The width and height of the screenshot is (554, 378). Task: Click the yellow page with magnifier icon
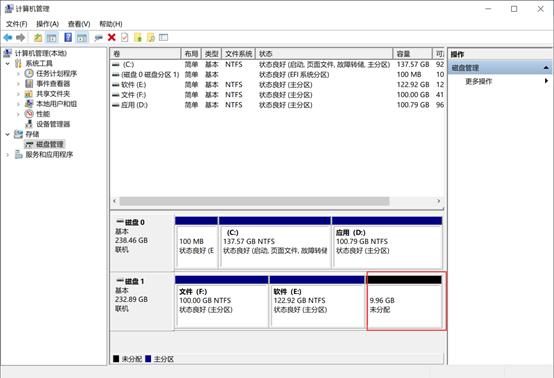pos(151,37)
